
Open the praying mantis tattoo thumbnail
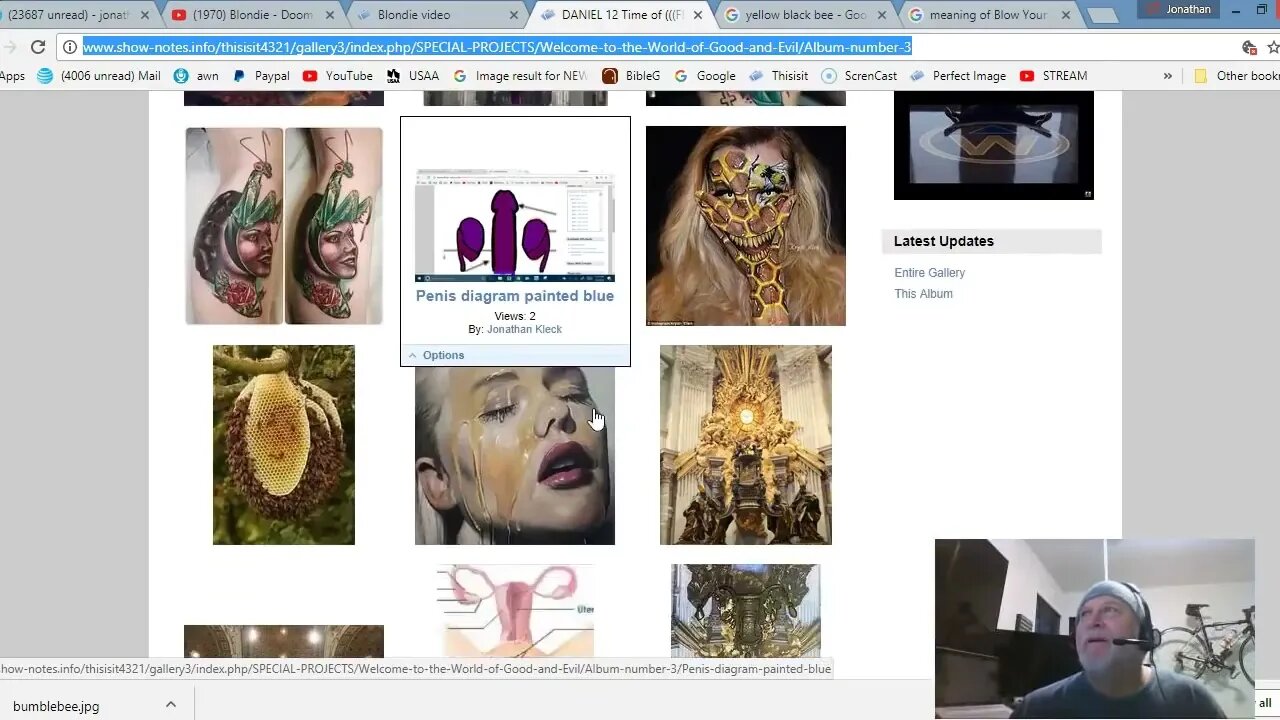[x=284, y=226]
